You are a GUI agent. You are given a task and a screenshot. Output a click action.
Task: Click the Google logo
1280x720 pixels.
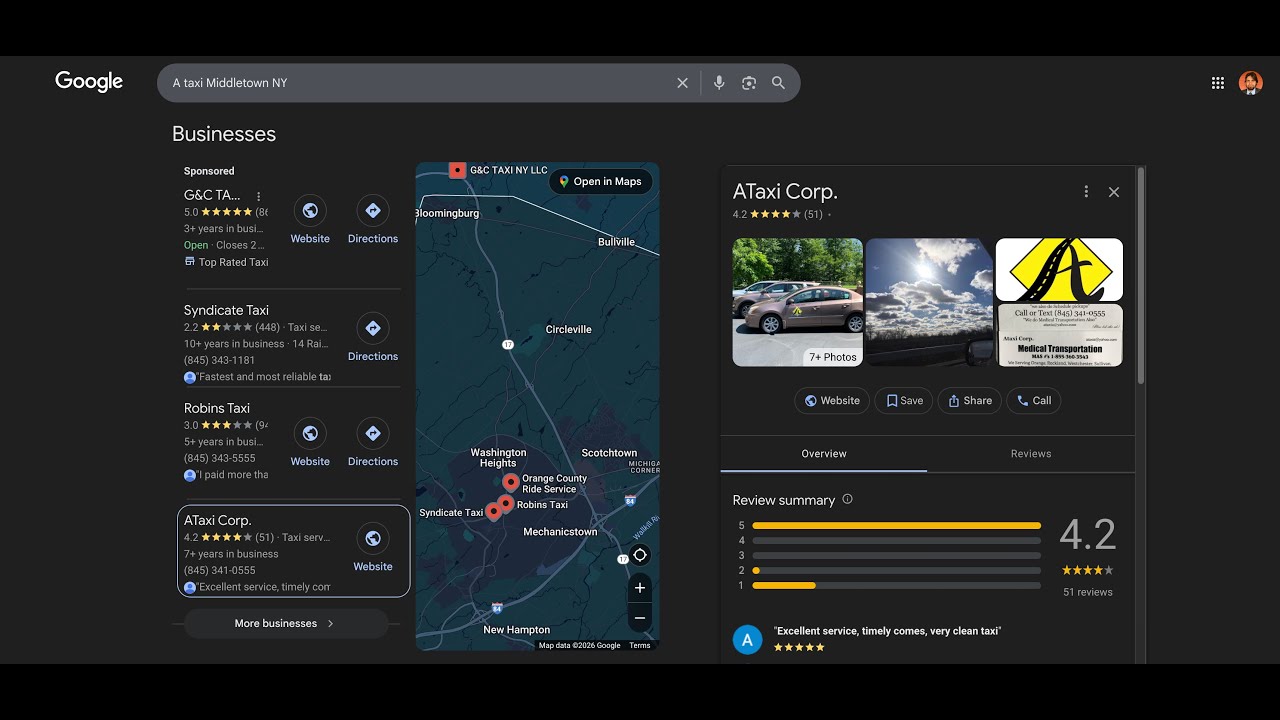[x=89, y=82]
